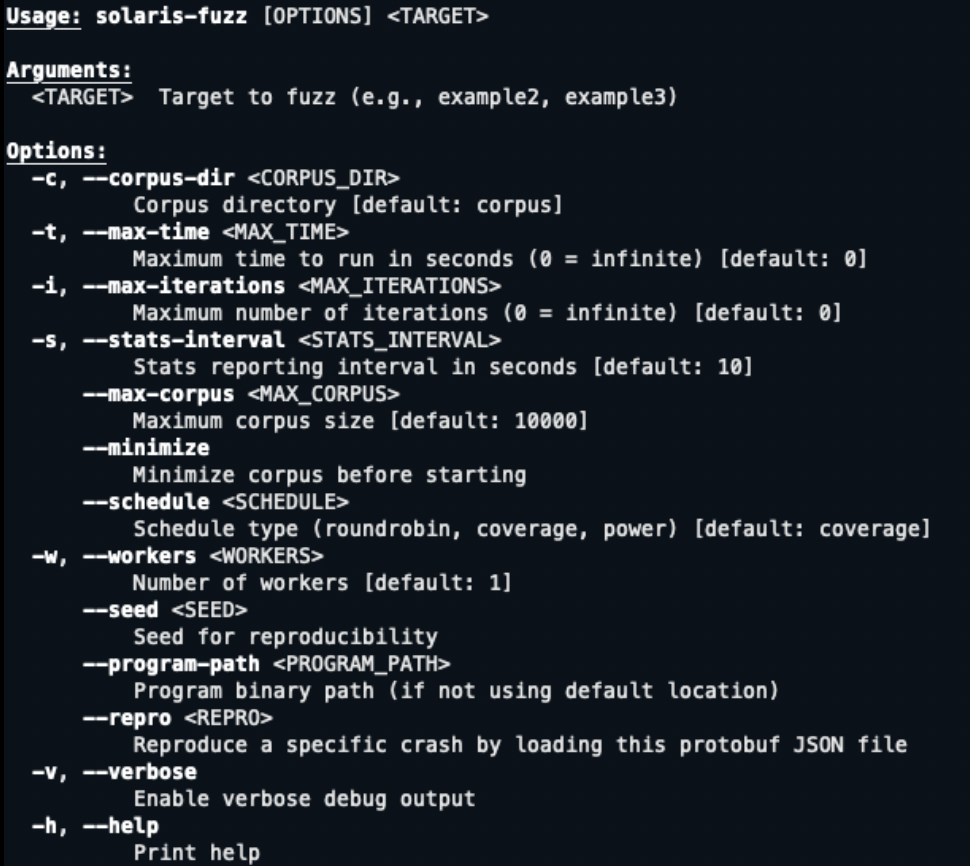Click the --minimize flag
Image resolution: width=970 pixels, height=866 pixels.
(x=146, y=448)
